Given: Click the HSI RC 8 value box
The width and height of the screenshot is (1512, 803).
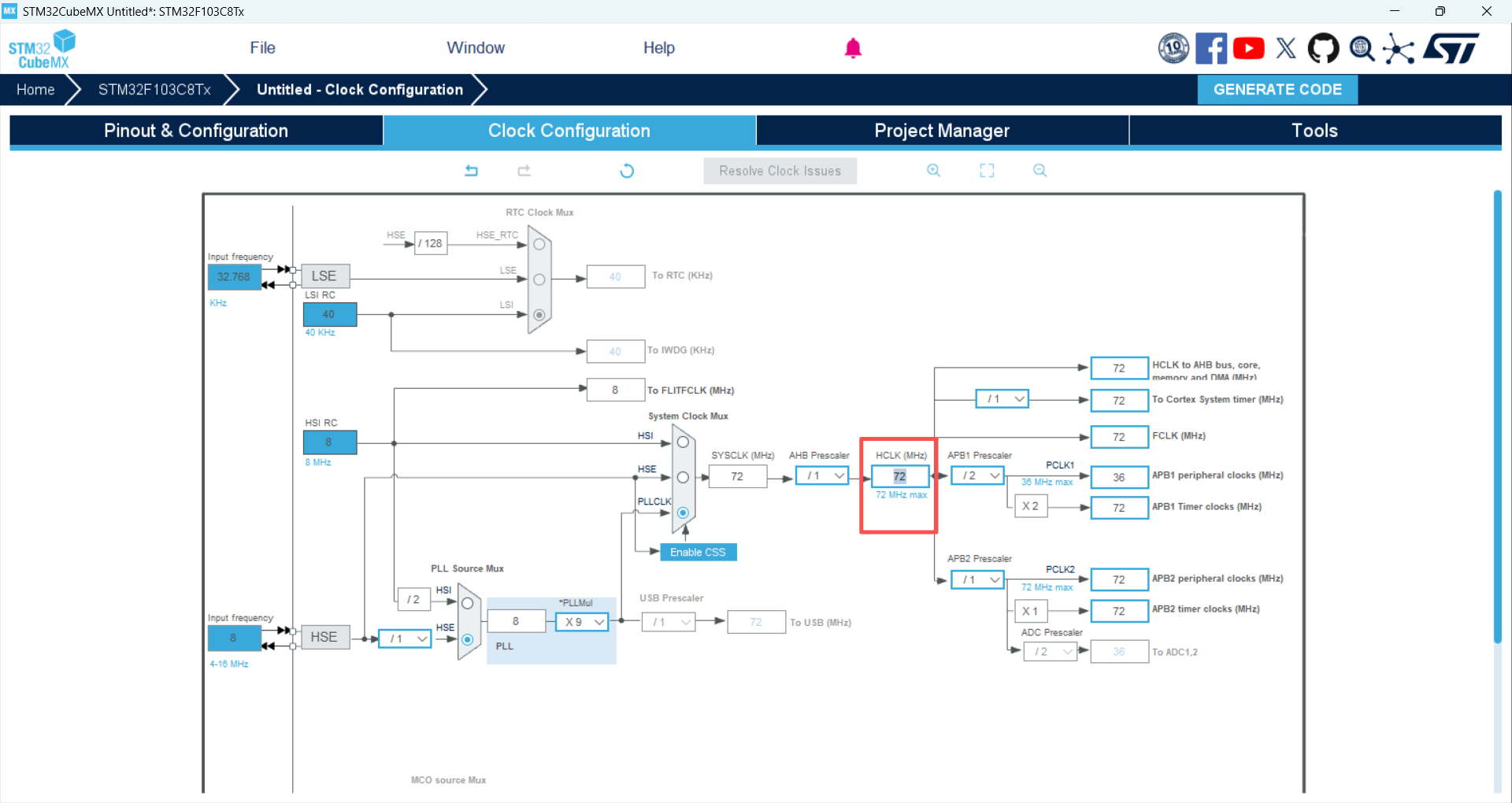Looking at the screenshot, I should (x=330, y=442).
